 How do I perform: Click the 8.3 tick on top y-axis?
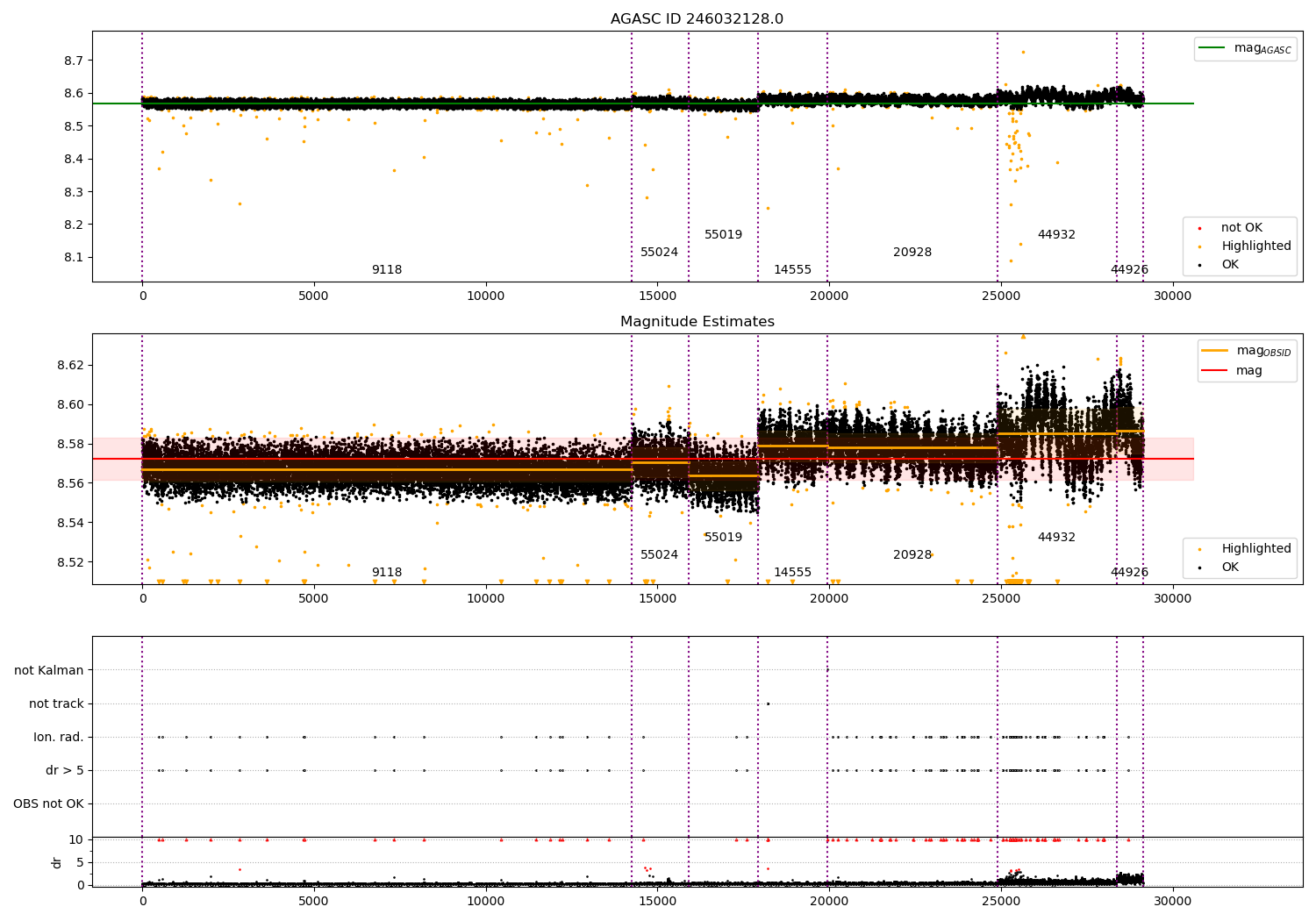[x=74, y=192]
